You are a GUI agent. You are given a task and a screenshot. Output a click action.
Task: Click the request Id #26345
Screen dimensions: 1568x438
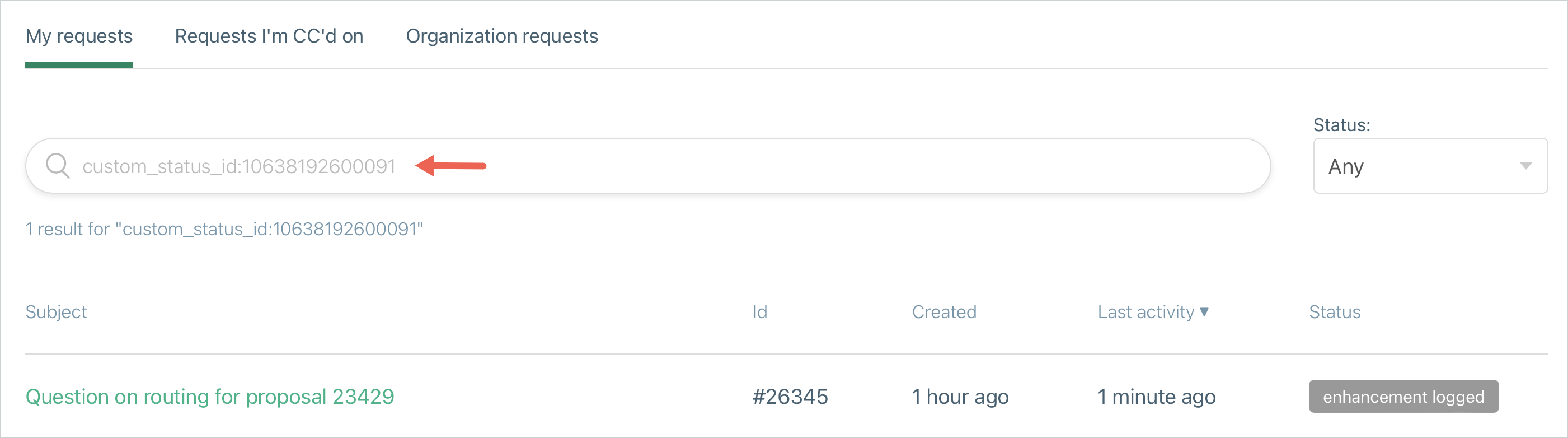[x=790, y=397]
